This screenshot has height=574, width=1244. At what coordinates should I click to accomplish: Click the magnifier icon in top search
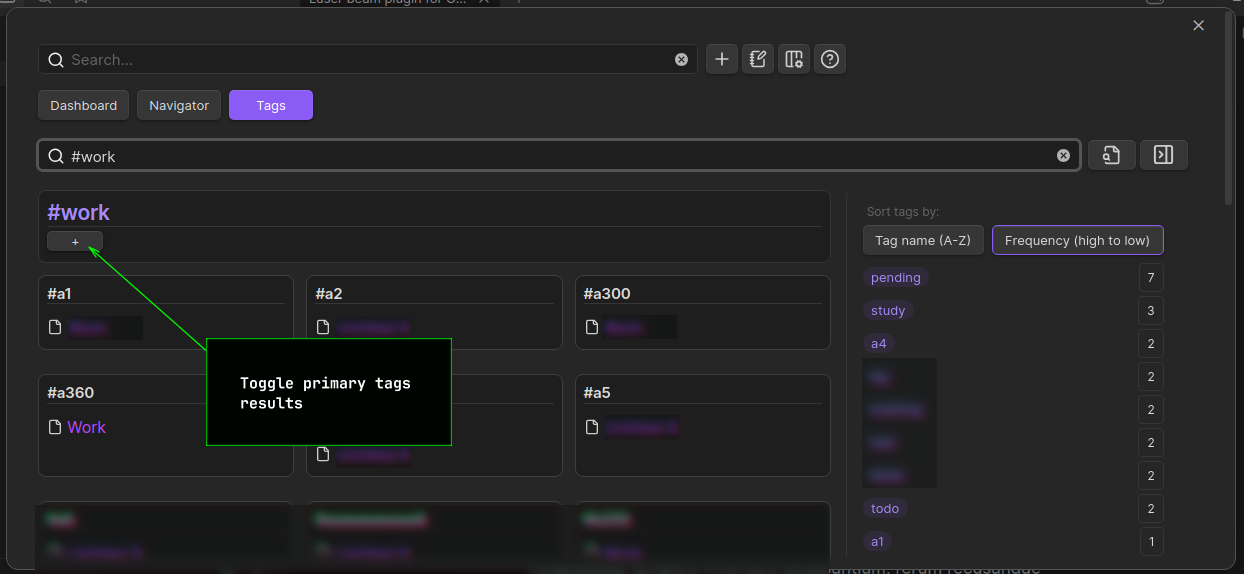click(x=56, y=60)
